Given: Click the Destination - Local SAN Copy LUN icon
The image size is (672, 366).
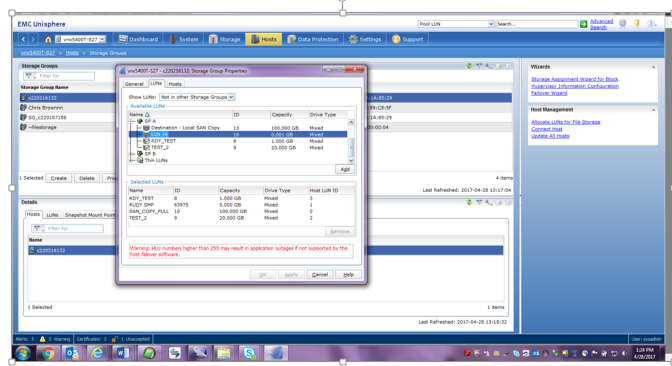Looking at the screenshot, I should point(147,128).
